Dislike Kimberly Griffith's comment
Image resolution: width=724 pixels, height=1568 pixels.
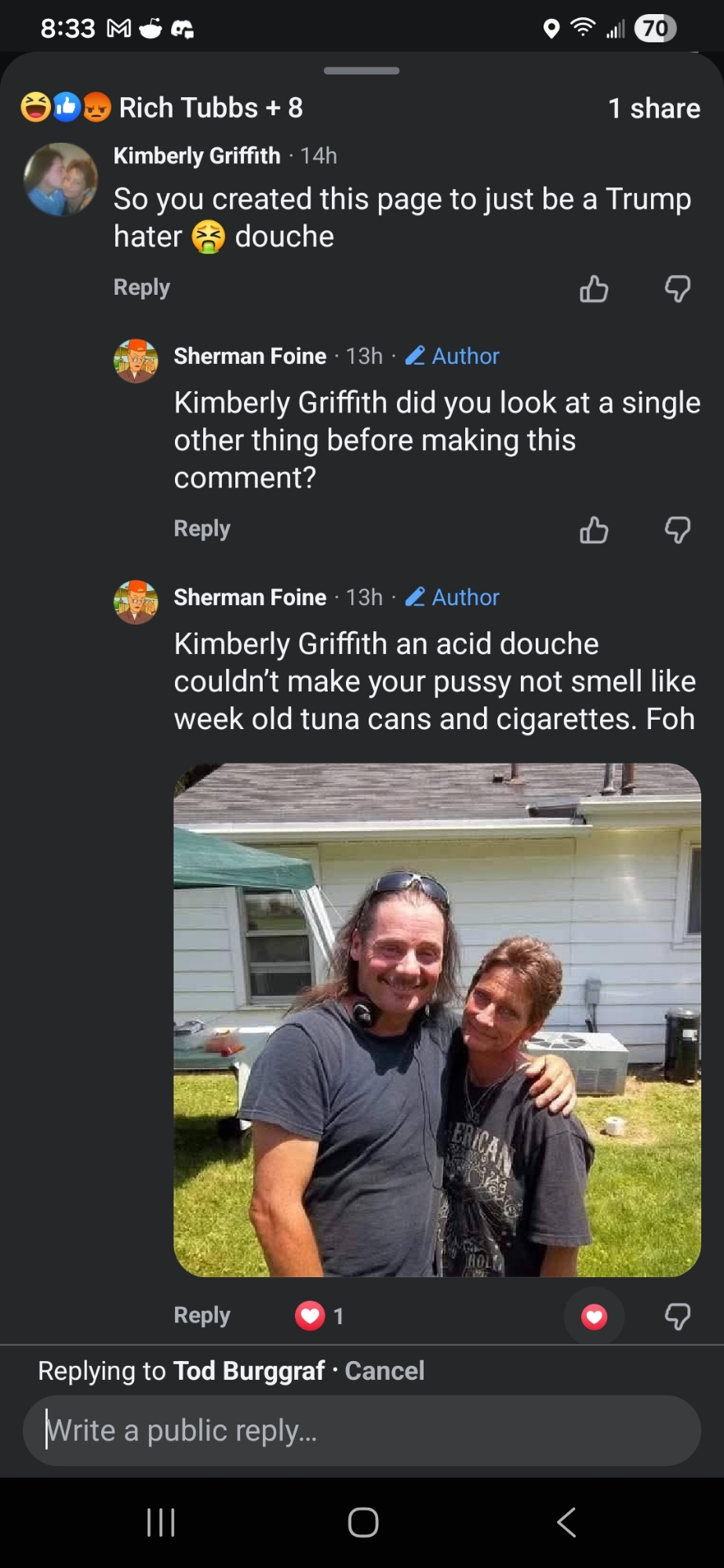tap(678, 289)
